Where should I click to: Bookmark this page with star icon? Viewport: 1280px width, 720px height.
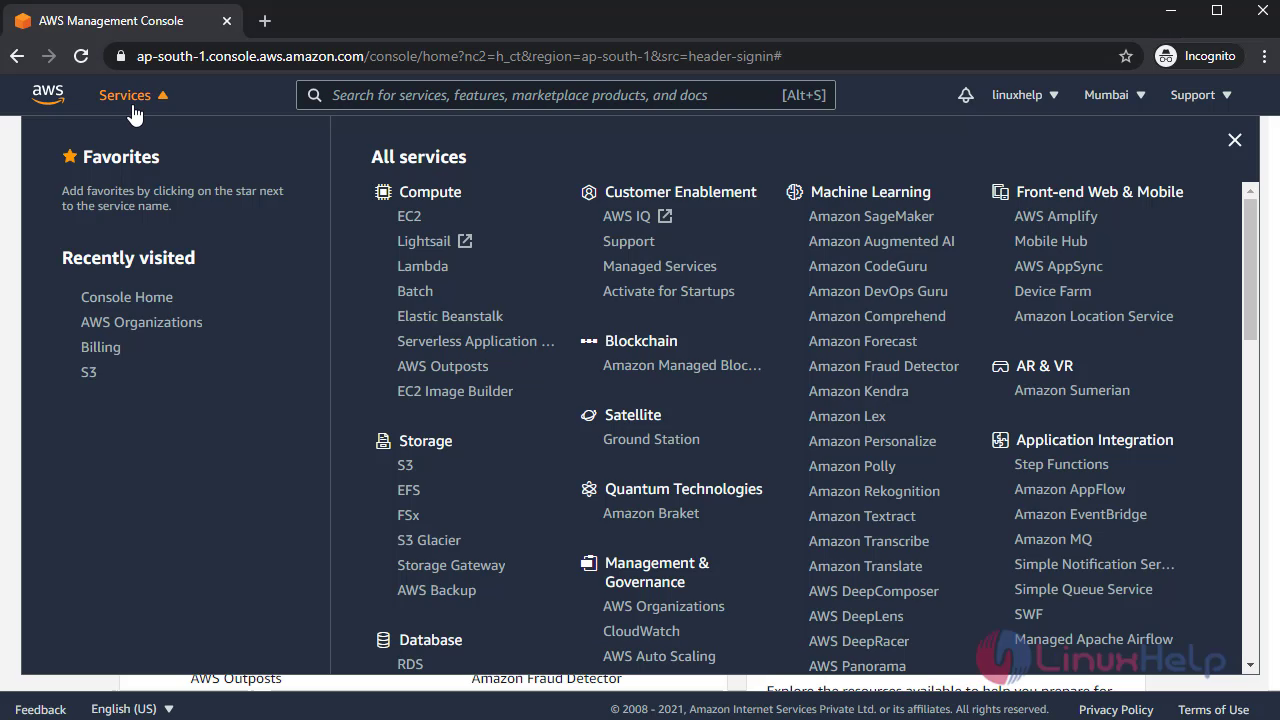point(1126,56)
